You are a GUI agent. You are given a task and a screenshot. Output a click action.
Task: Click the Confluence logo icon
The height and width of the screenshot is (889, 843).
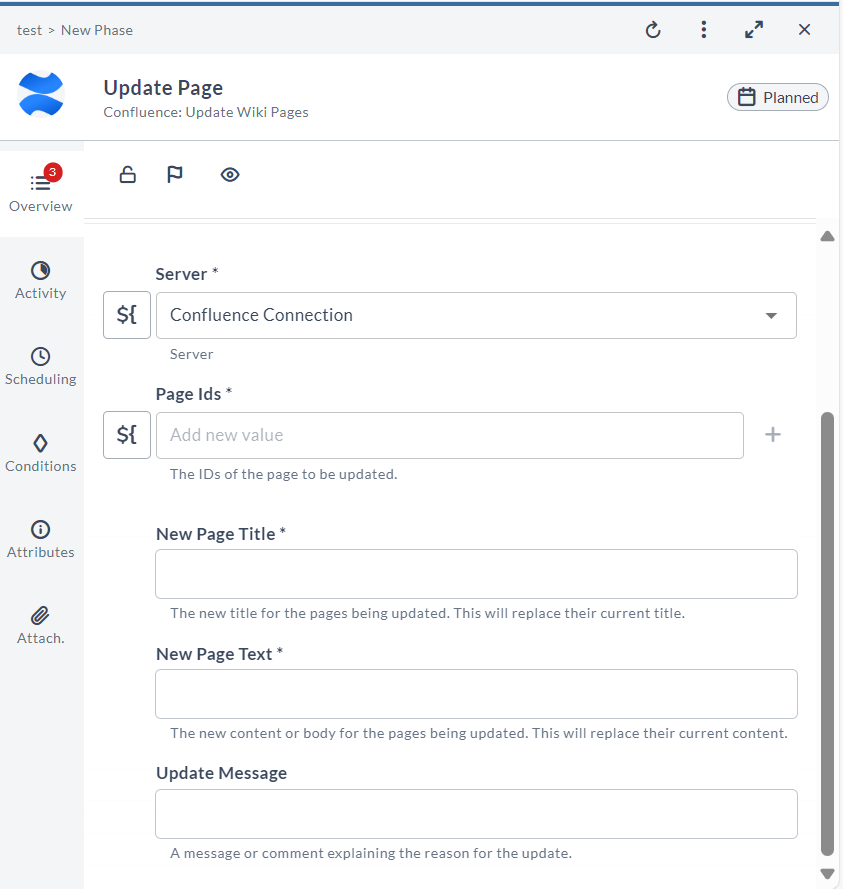point(41,94)
